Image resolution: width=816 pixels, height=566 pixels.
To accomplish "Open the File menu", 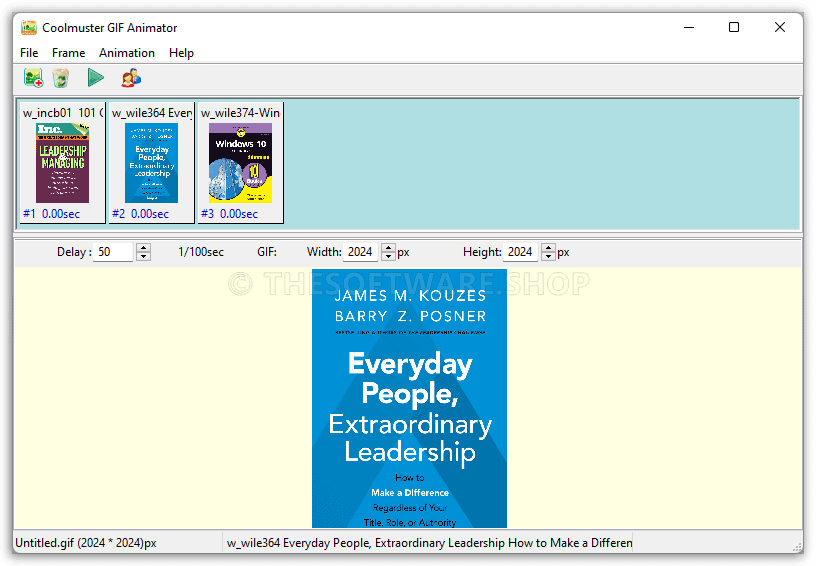I will [x=29, y=53].
